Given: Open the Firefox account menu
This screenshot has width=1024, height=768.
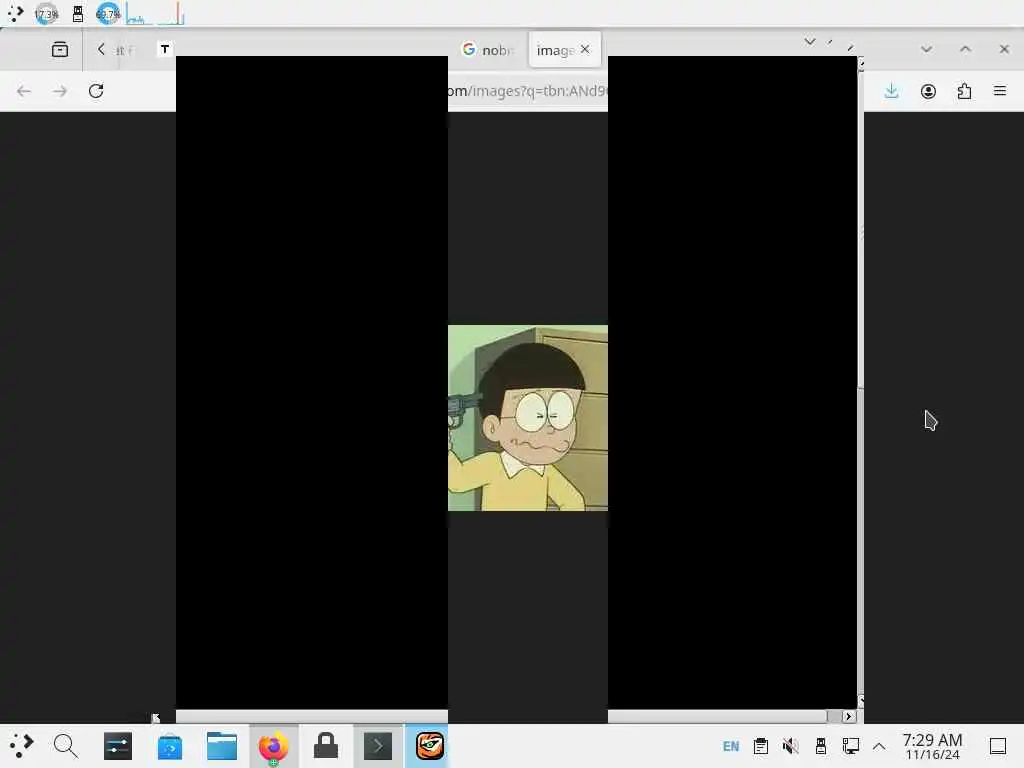Looking at the screenshot, I should point(928,91).
